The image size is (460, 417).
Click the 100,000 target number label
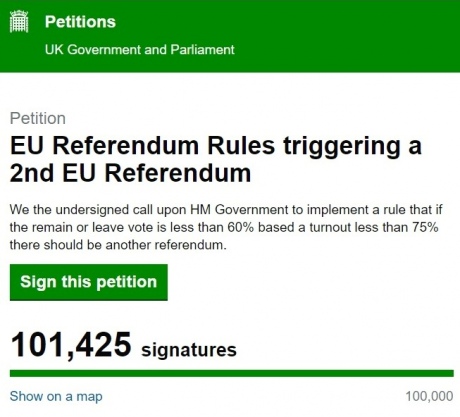coord(429,396)
